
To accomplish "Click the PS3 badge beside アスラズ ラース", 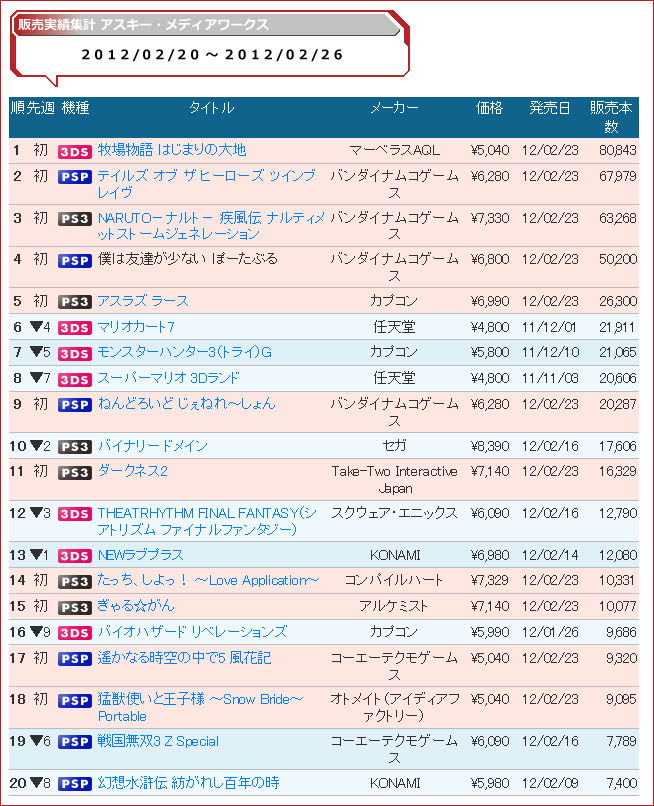I will pyautogui.click(x=75, y=302).
